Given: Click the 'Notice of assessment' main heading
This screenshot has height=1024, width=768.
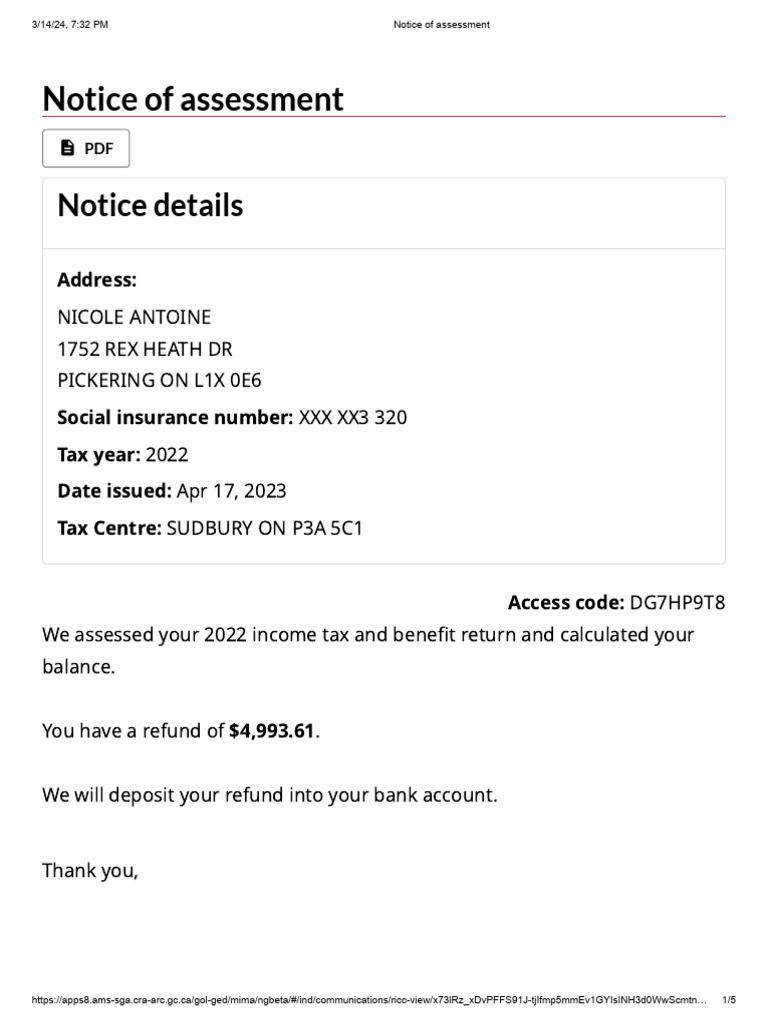Looking at the screenshot, I should pos(193,98).
